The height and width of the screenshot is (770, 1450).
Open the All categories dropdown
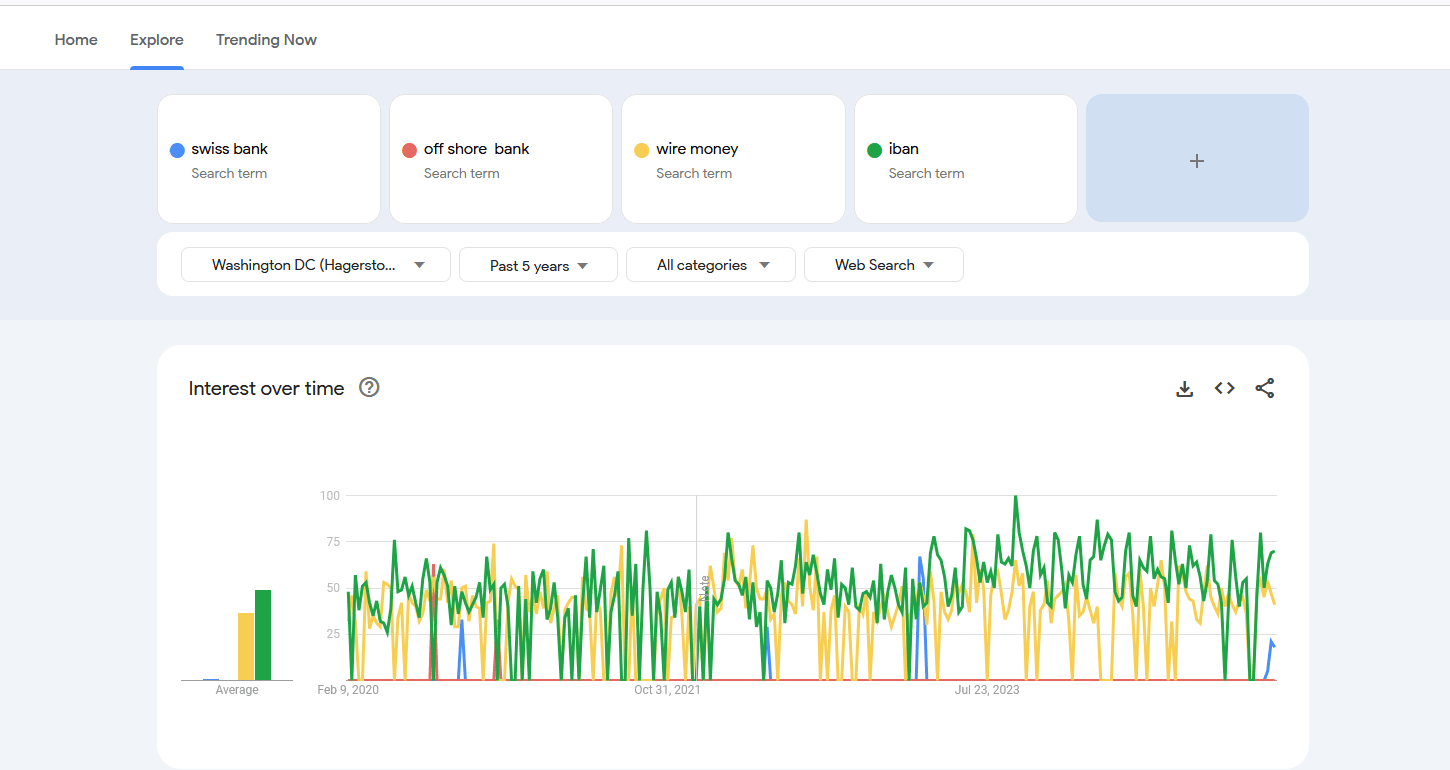(711, 265)
